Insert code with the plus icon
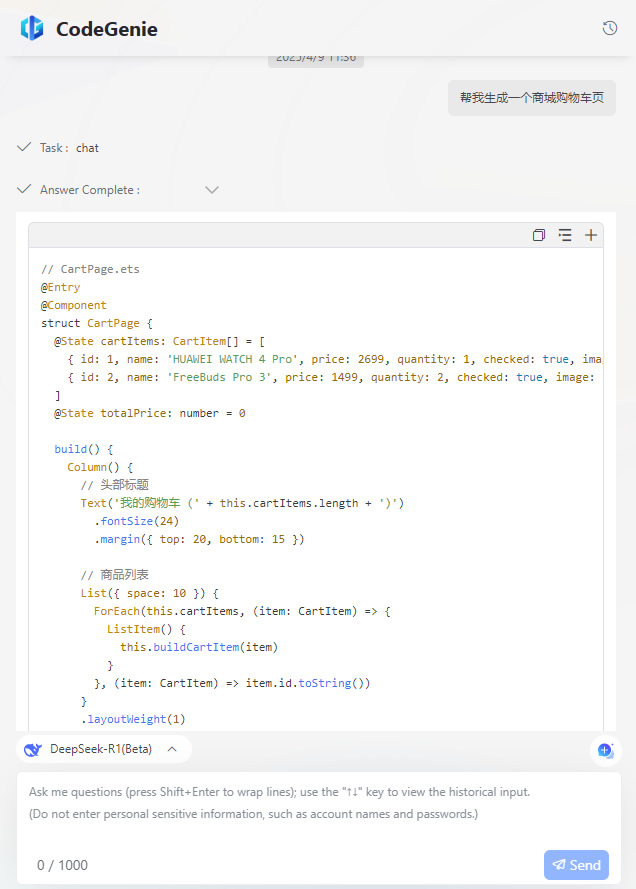 tap(591, 235)
